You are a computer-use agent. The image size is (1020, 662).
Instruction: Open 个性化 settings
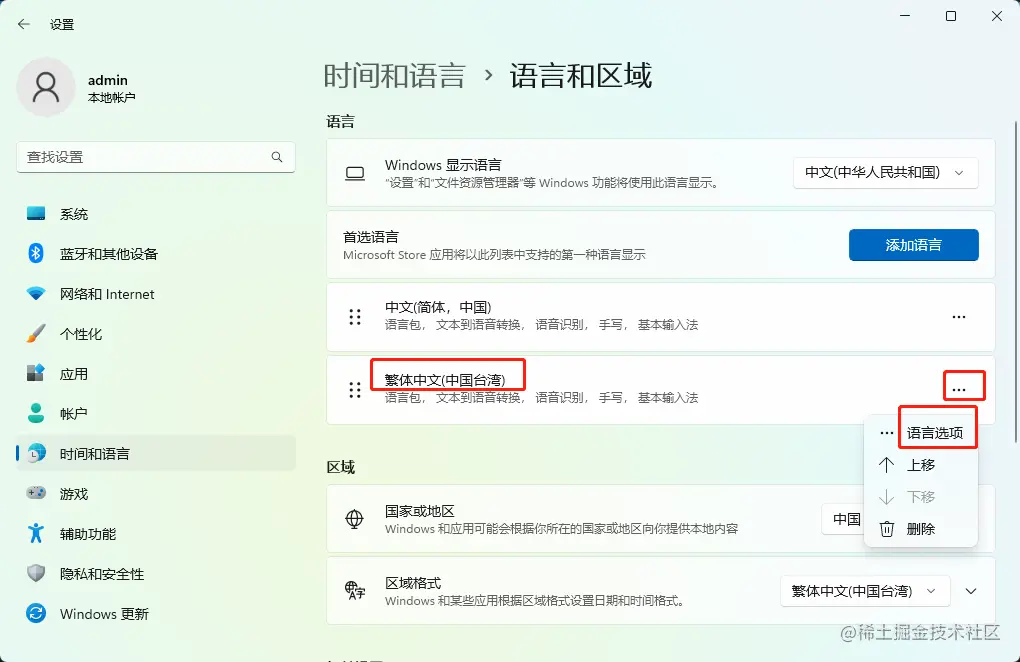pos(156,334)
